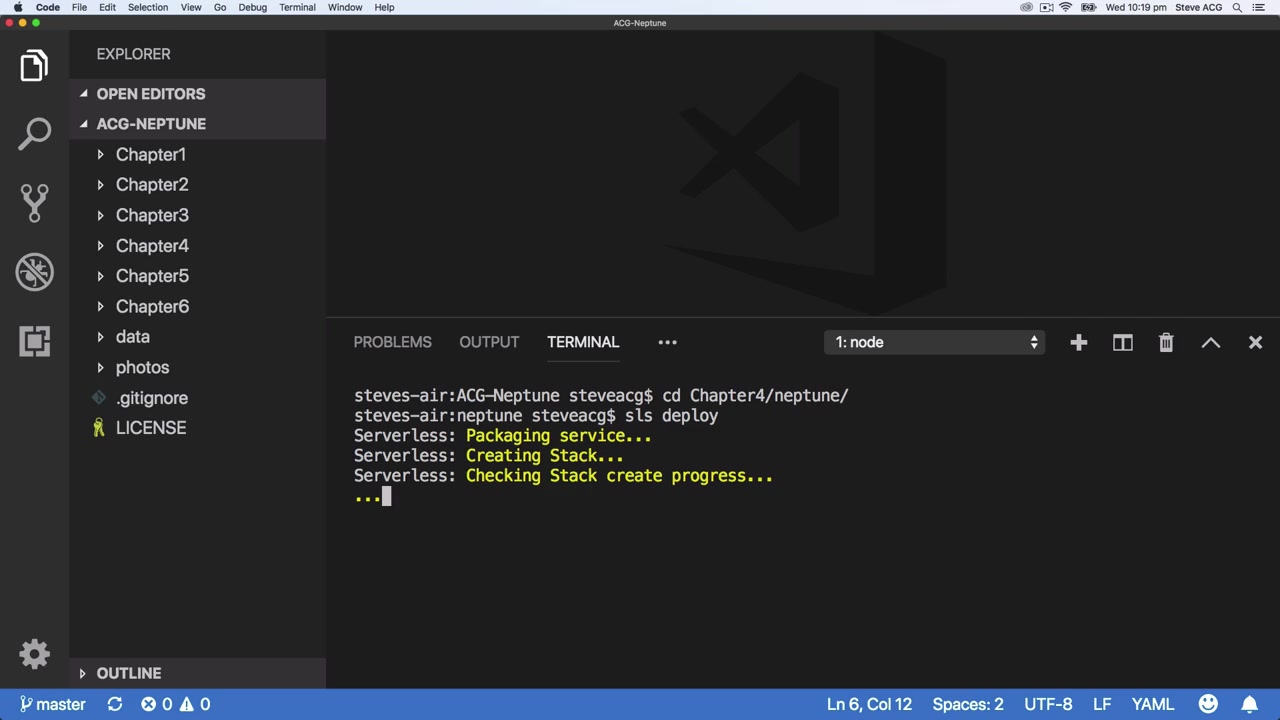Viewport: 1280px width, 720px height.
Task: Close the terminal panel
Action: (1255, 343)
